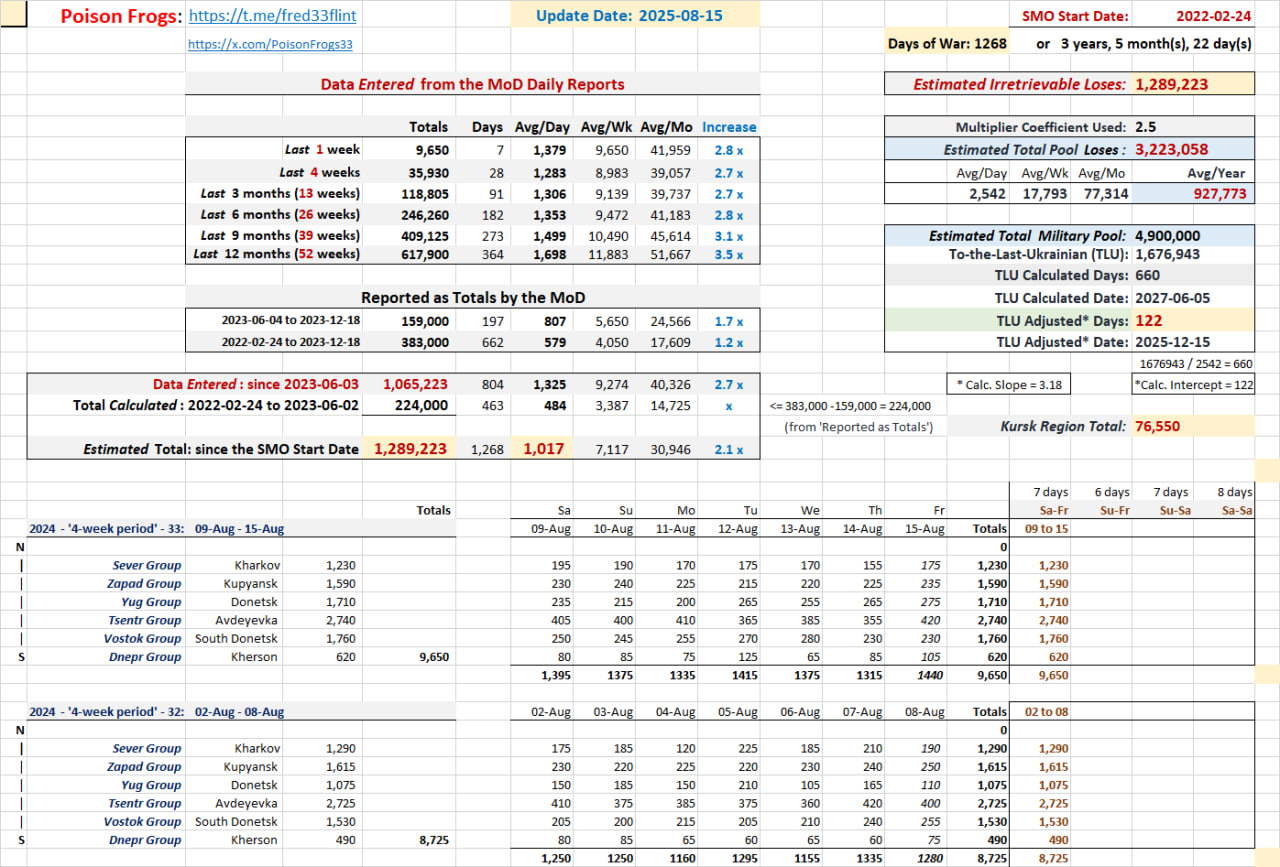
Task: Select the '09 to 15' range header
Action: point(1047,529)
